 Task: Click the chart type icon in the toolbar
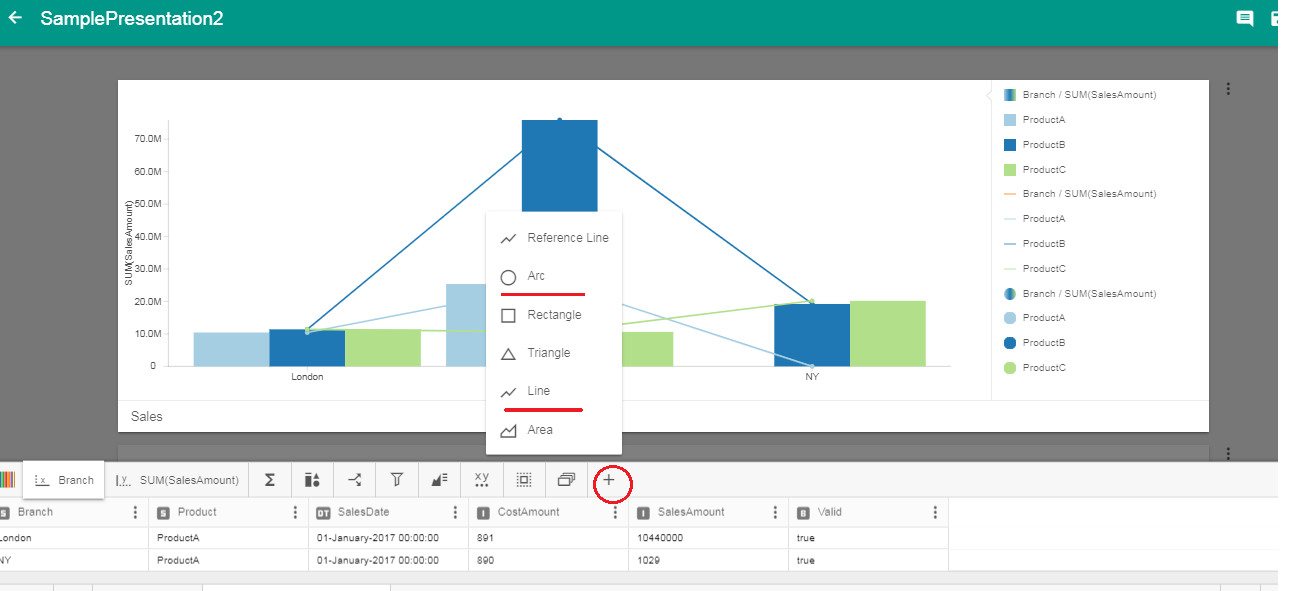[x=311, y=480]
